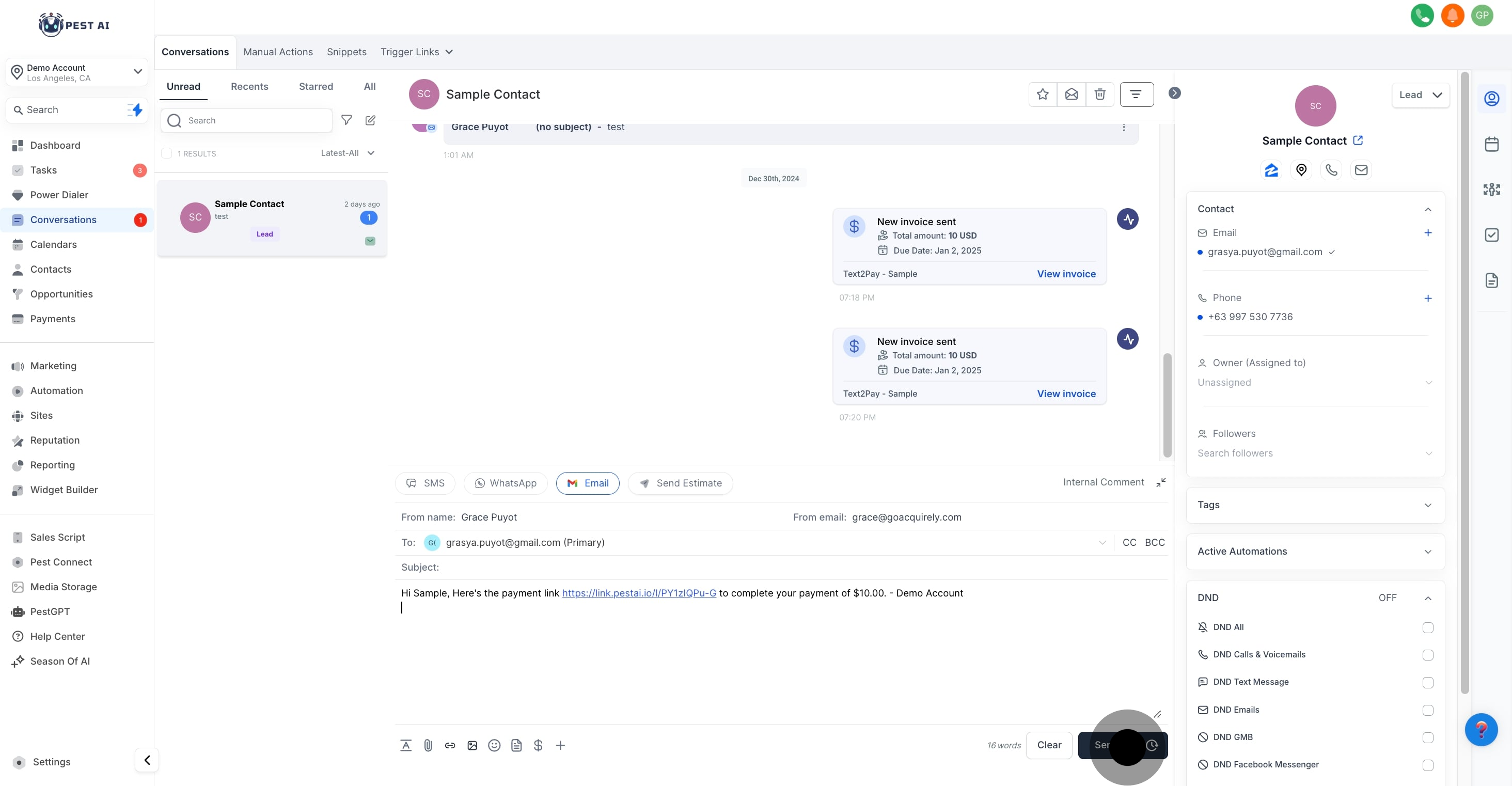Click the trash icon to delete conversation
Viewport: 1512px width, 786px height.
[1100, 95]
